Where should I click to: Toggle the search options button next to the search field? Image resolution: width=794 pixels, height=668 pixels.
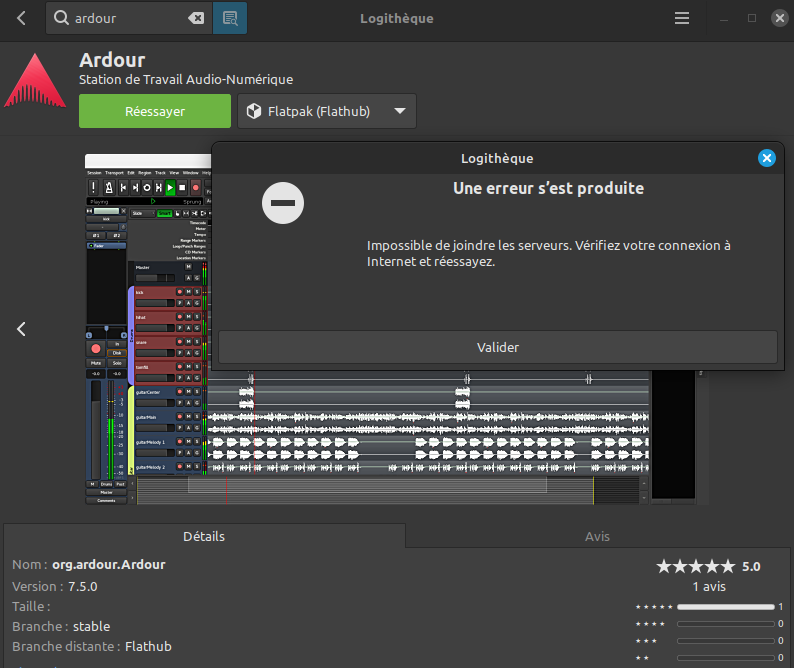[230, 18]
